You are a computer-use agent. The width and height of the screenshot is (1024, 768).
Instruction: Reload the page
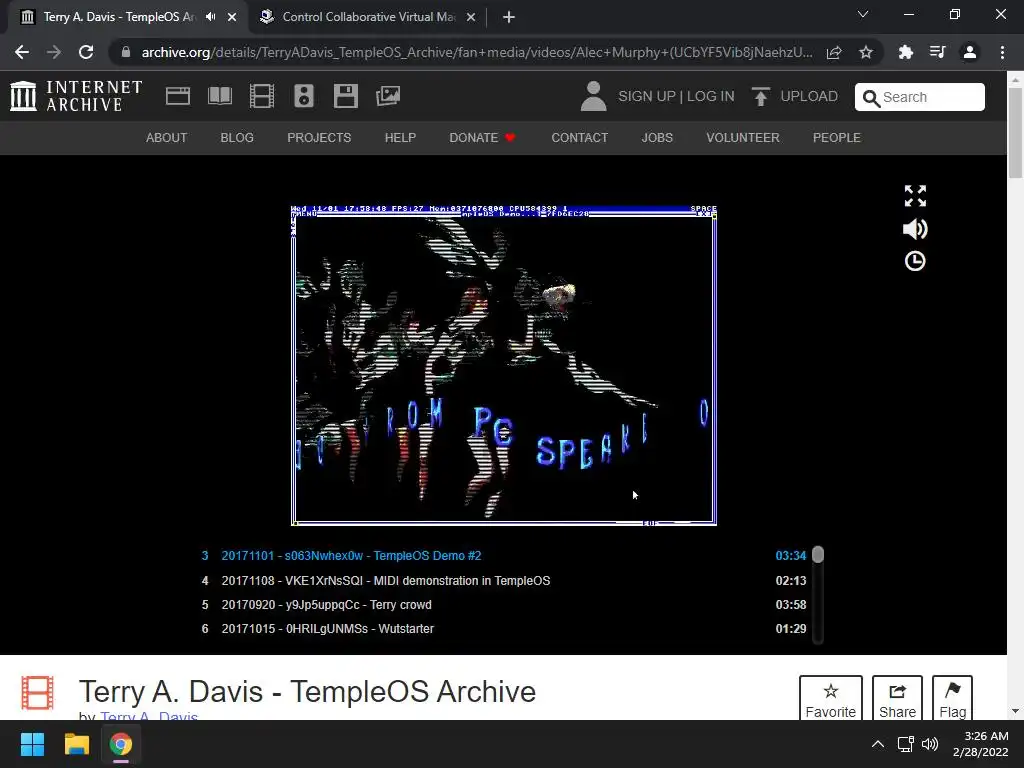(x=86, y=52)
